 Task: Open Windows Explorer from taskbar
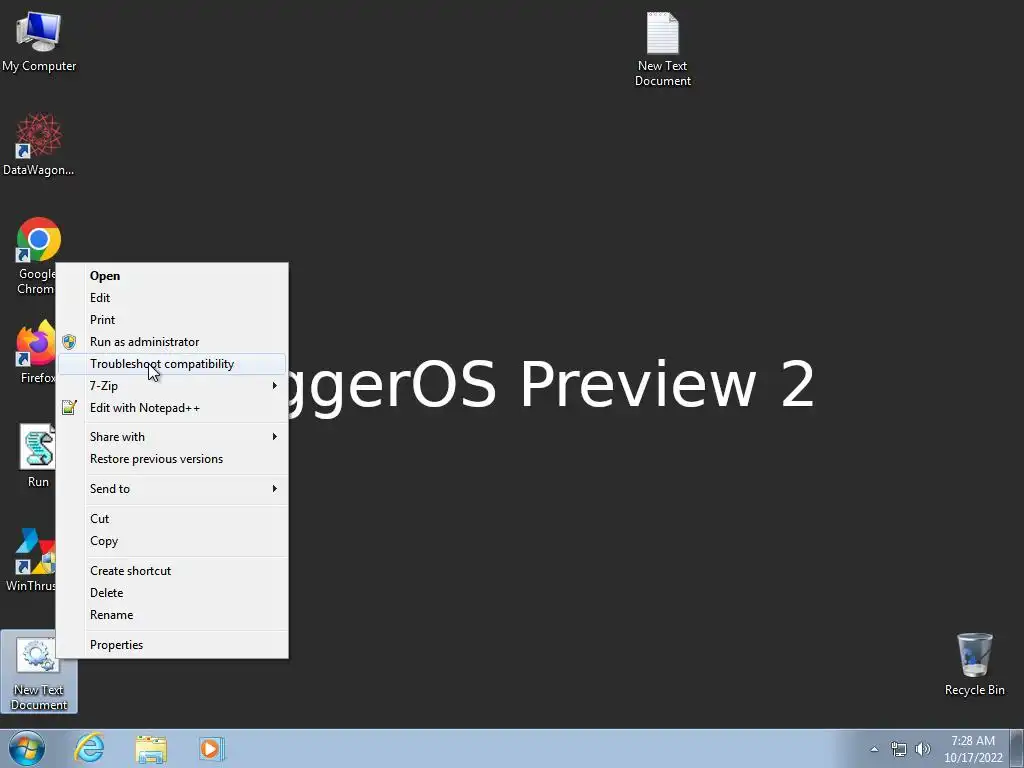tap(151, 748)
